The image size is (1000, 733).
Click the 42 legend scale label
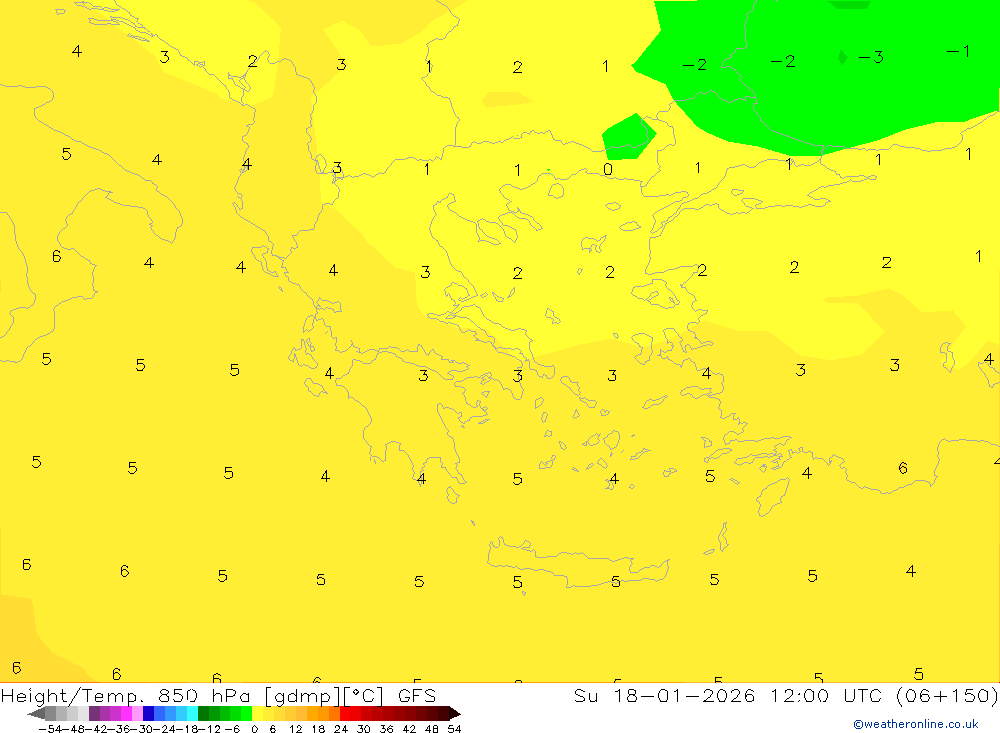[409, 729]
